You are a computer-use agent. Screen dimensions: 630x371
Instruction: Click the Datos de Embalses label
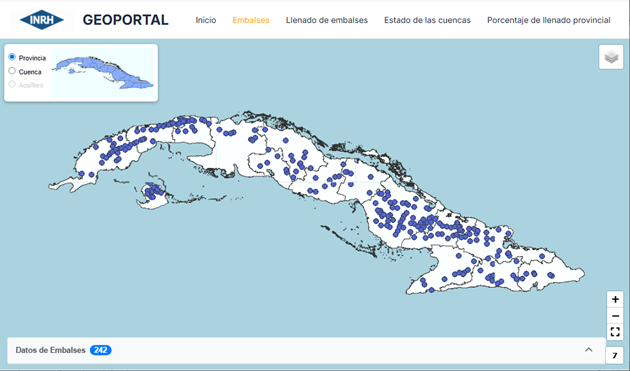coord(50,350)
